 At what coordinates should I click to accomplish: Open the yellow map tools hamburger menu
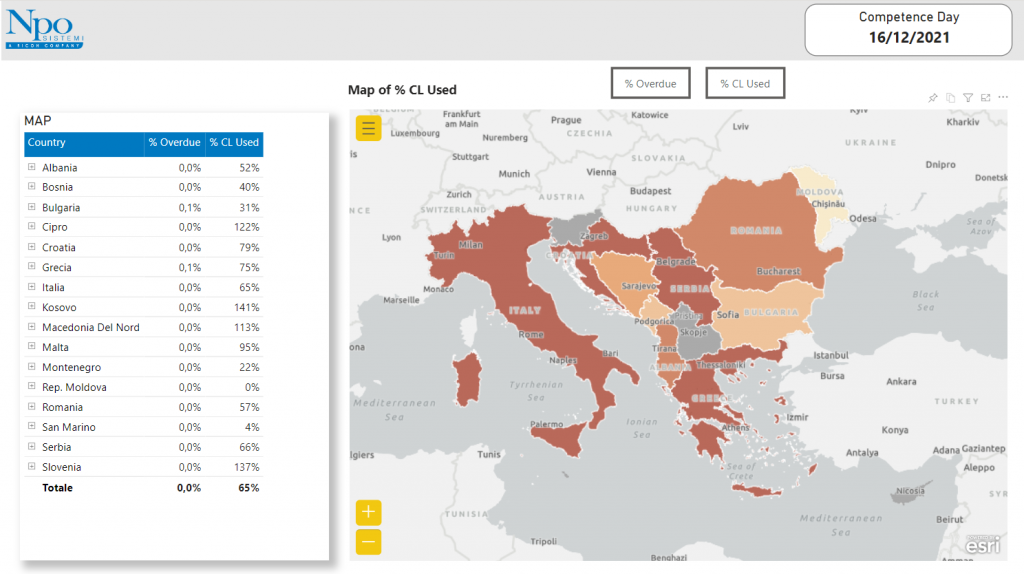(368, 128)
